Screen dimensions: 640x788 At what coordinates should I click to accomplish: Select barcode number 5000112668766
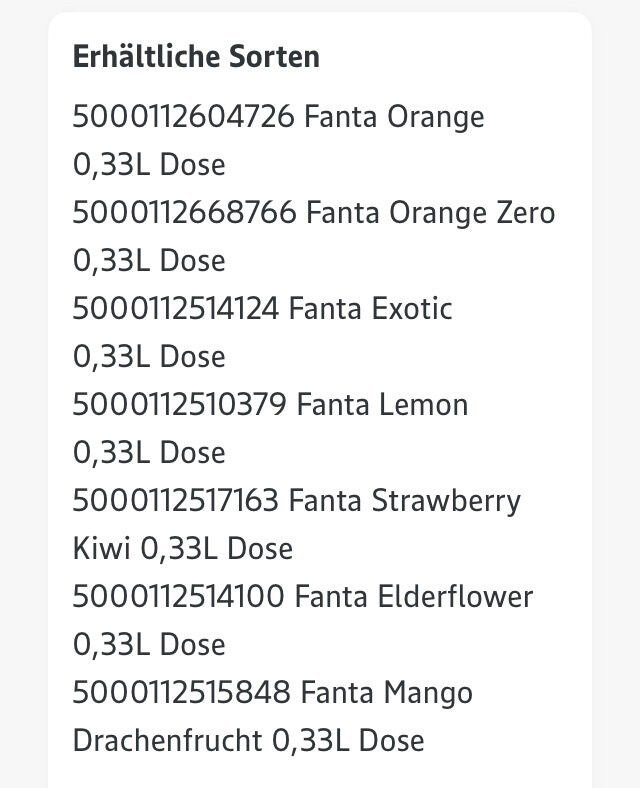(184, 213)
